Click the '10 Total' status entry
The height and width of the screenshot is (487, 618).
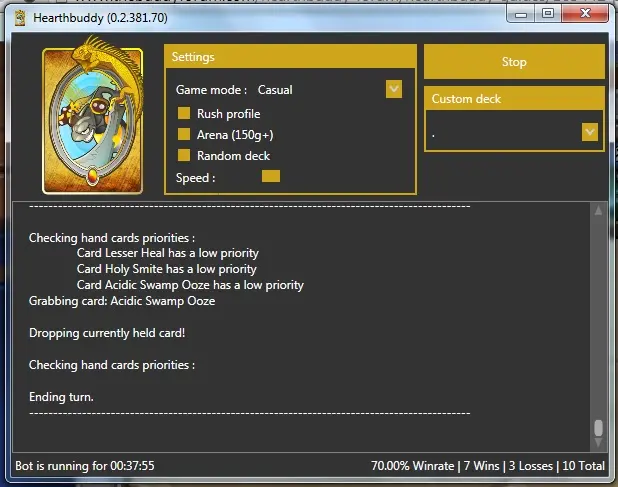pyautogui.click(x=583, y=466)
